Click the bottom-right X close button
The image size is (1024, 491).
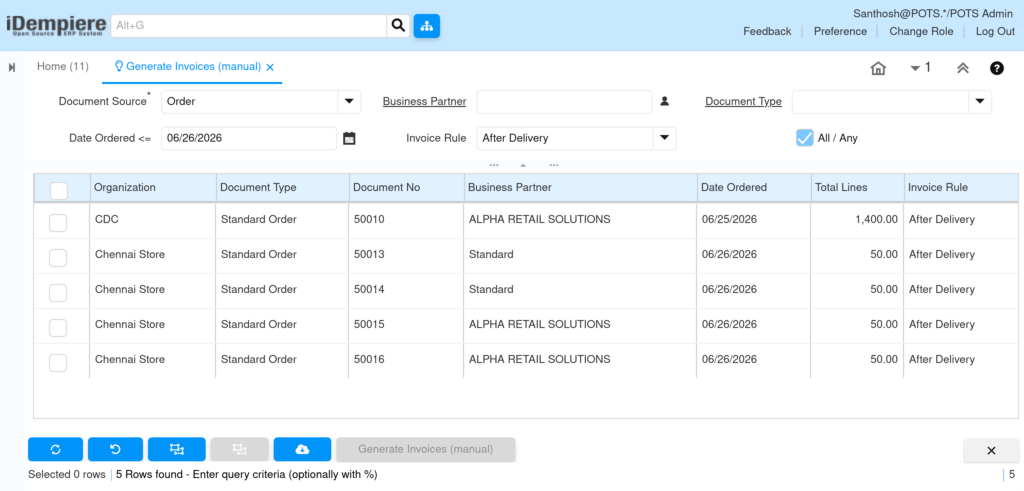(991, 450)
